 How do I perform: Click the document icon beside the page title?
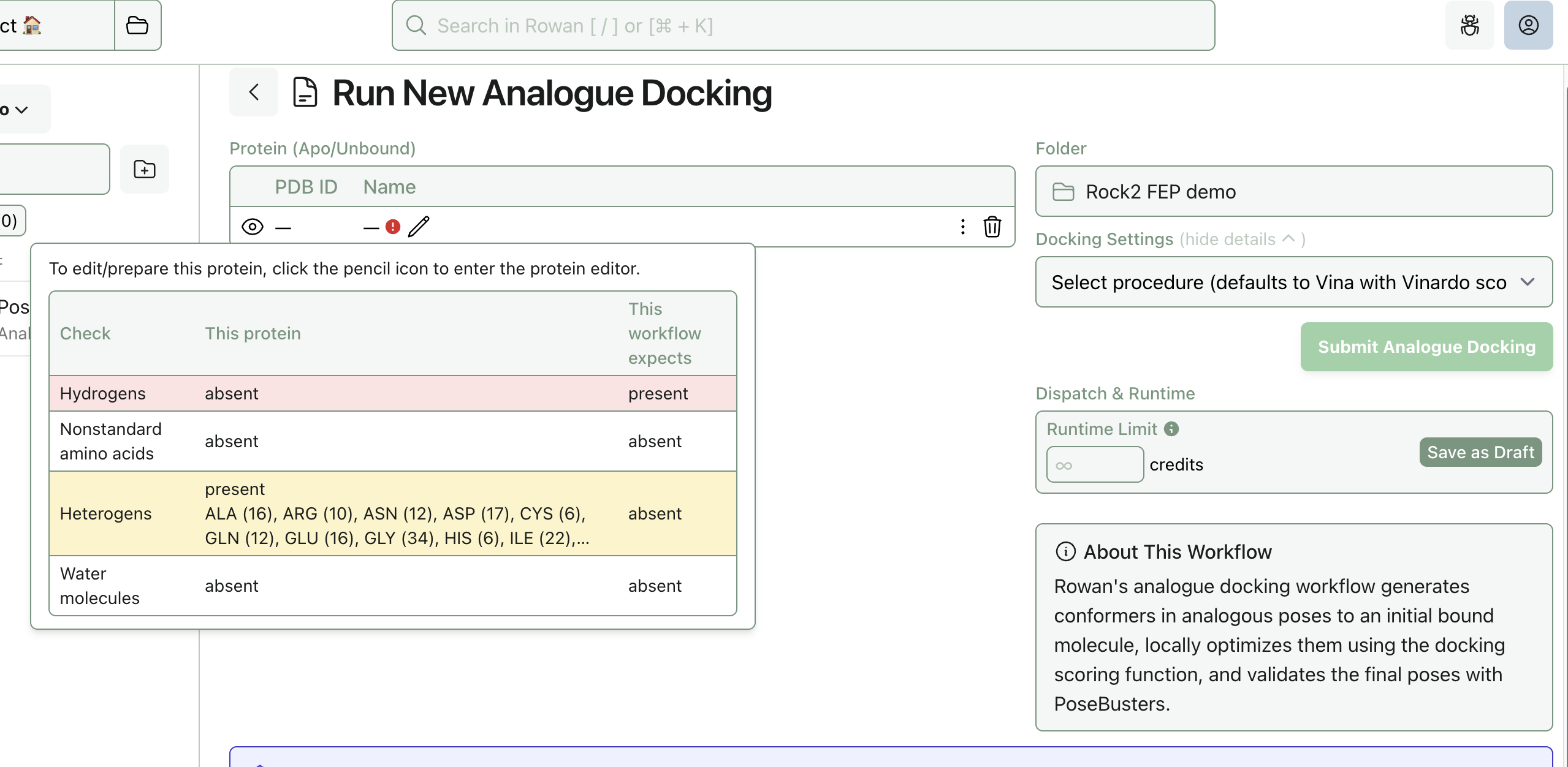pos(305,92)
